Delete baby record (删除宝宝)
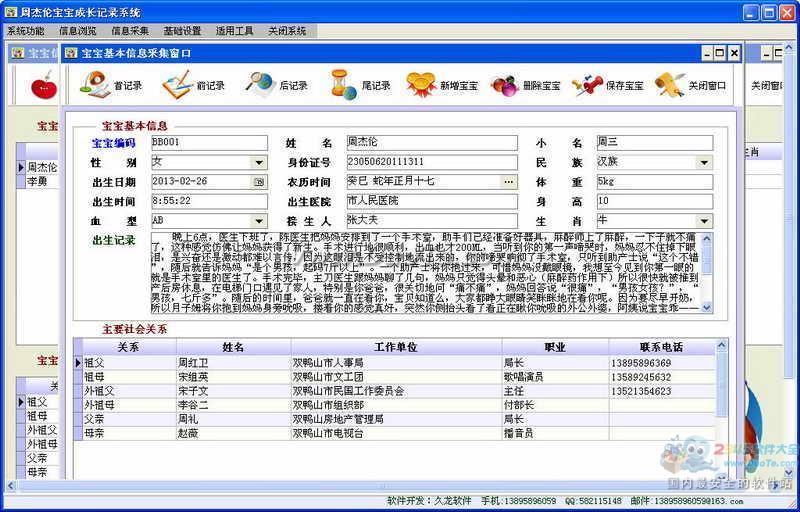 click(526, 85)
